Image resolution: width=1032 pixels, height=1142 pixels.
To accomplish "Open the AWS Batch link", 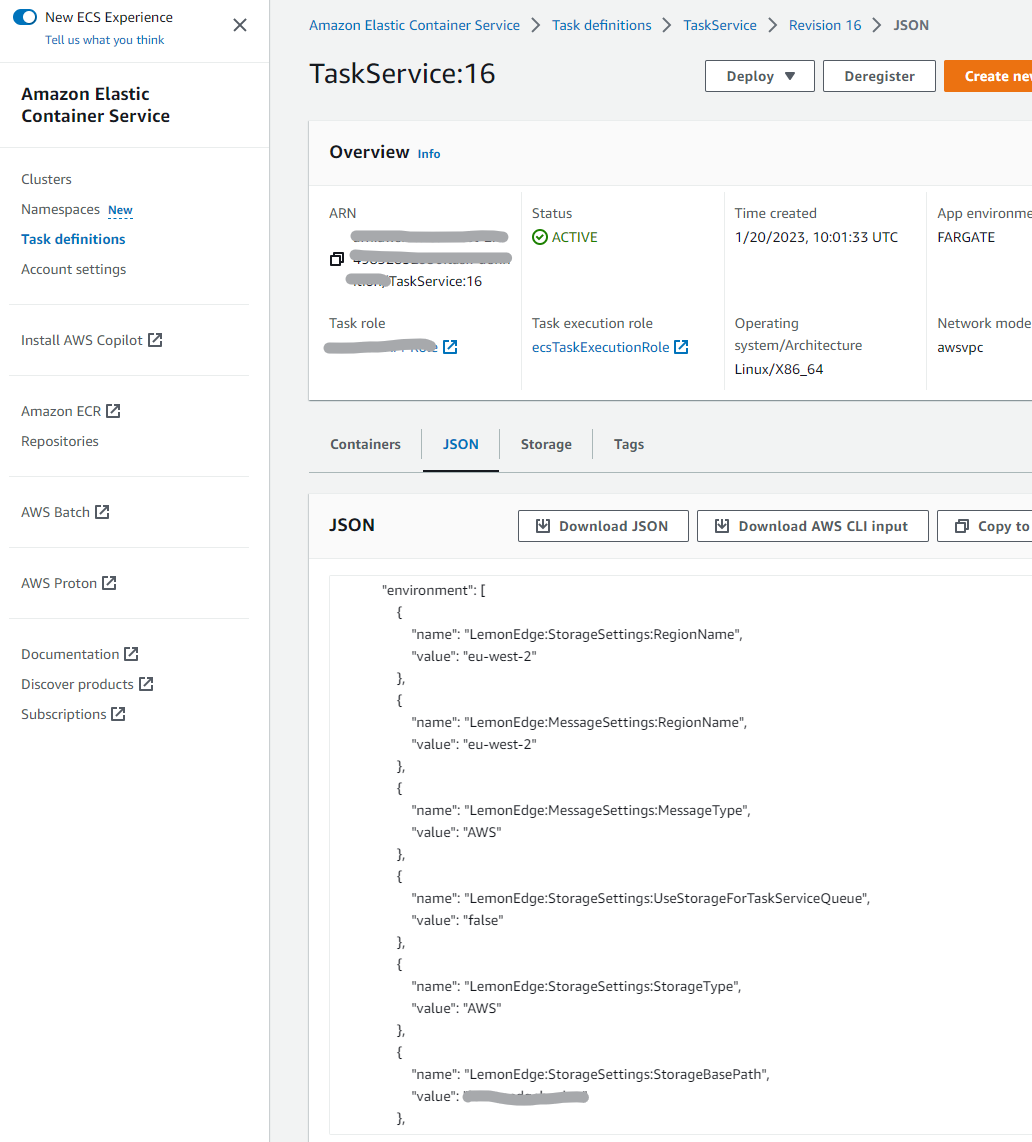I will click(55, 512).
